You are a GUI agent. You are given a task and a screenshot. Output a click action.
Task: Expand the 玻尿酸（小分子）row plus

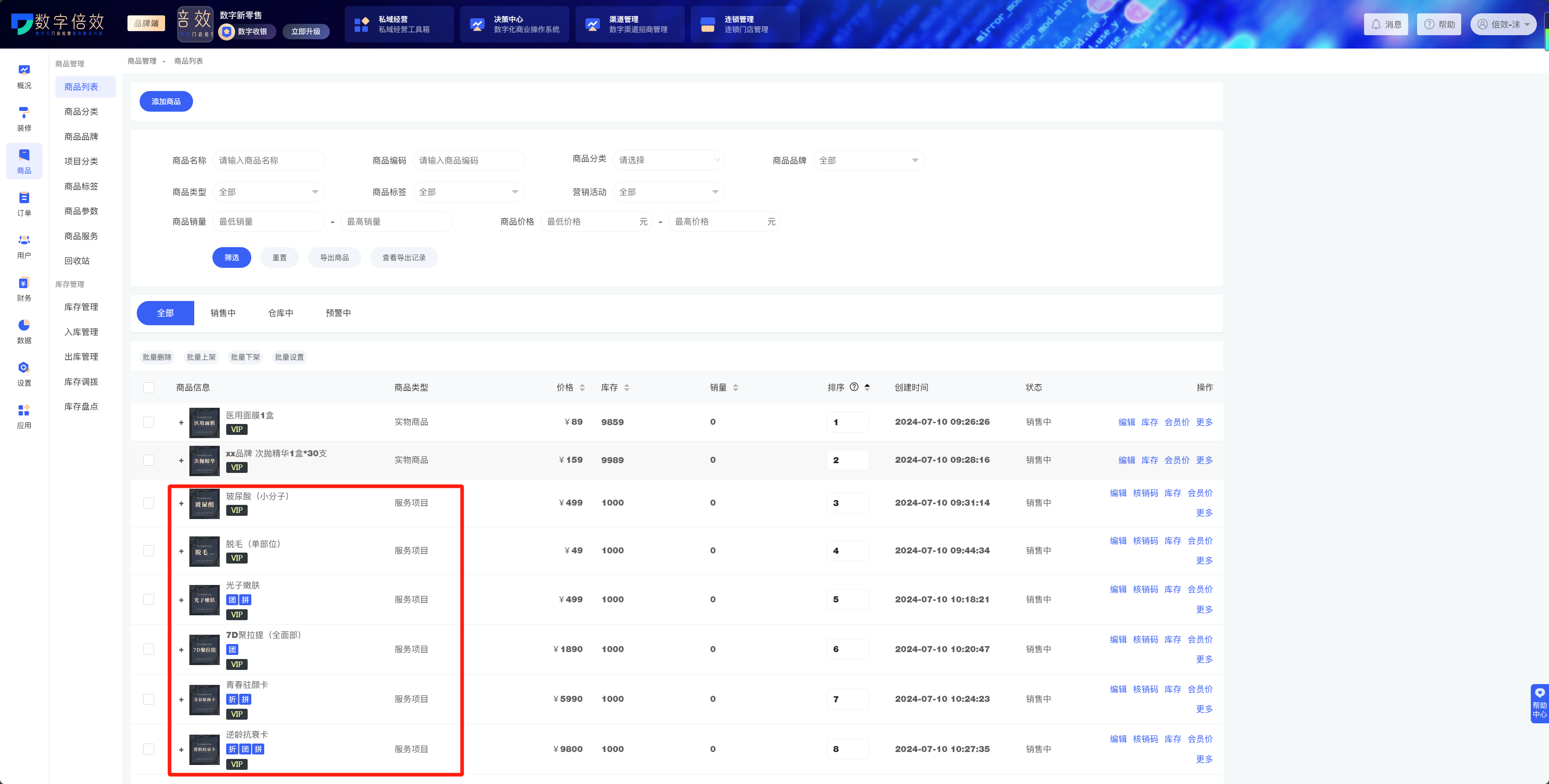181,503
